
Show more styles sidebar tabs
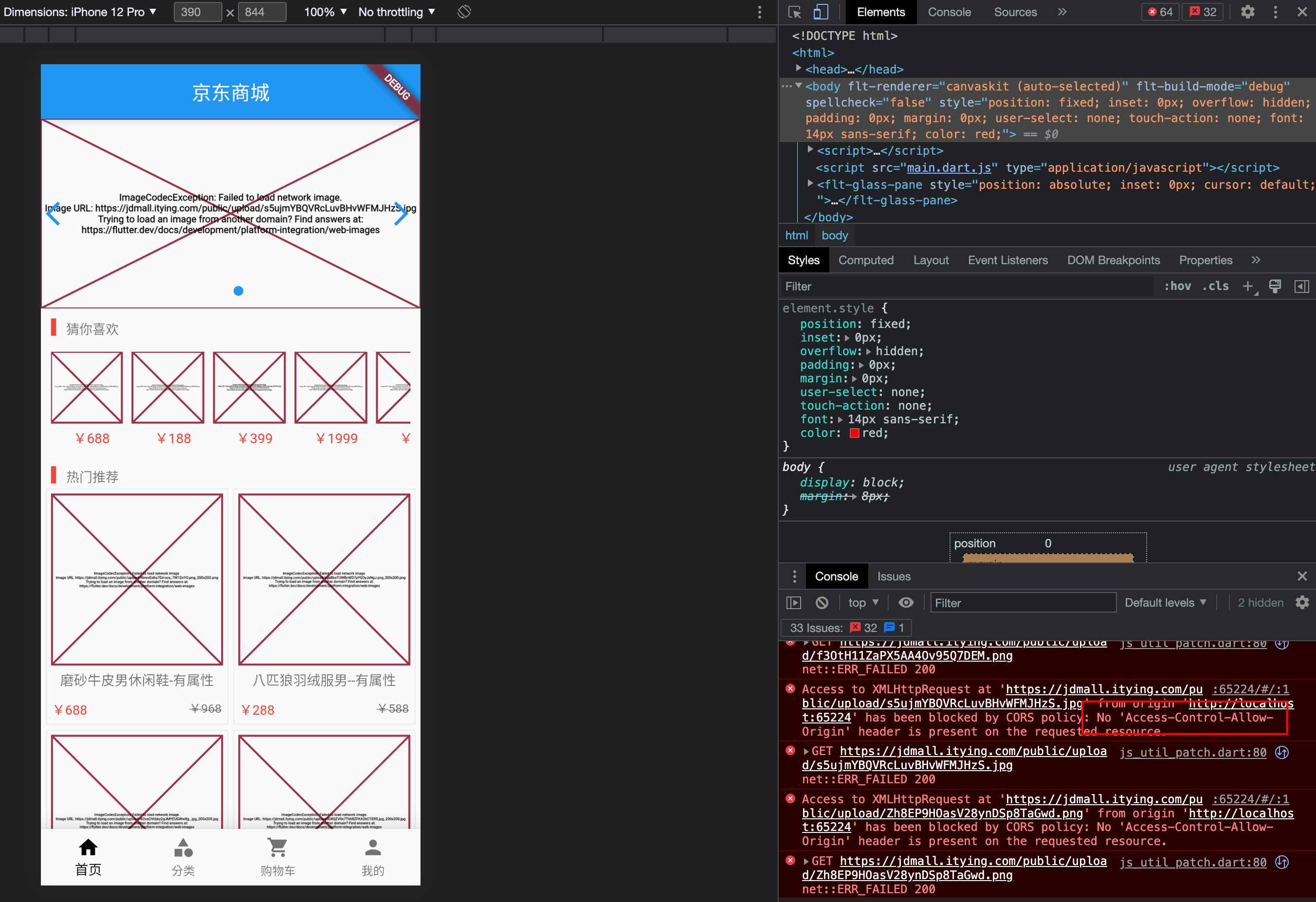point(1256,260)
